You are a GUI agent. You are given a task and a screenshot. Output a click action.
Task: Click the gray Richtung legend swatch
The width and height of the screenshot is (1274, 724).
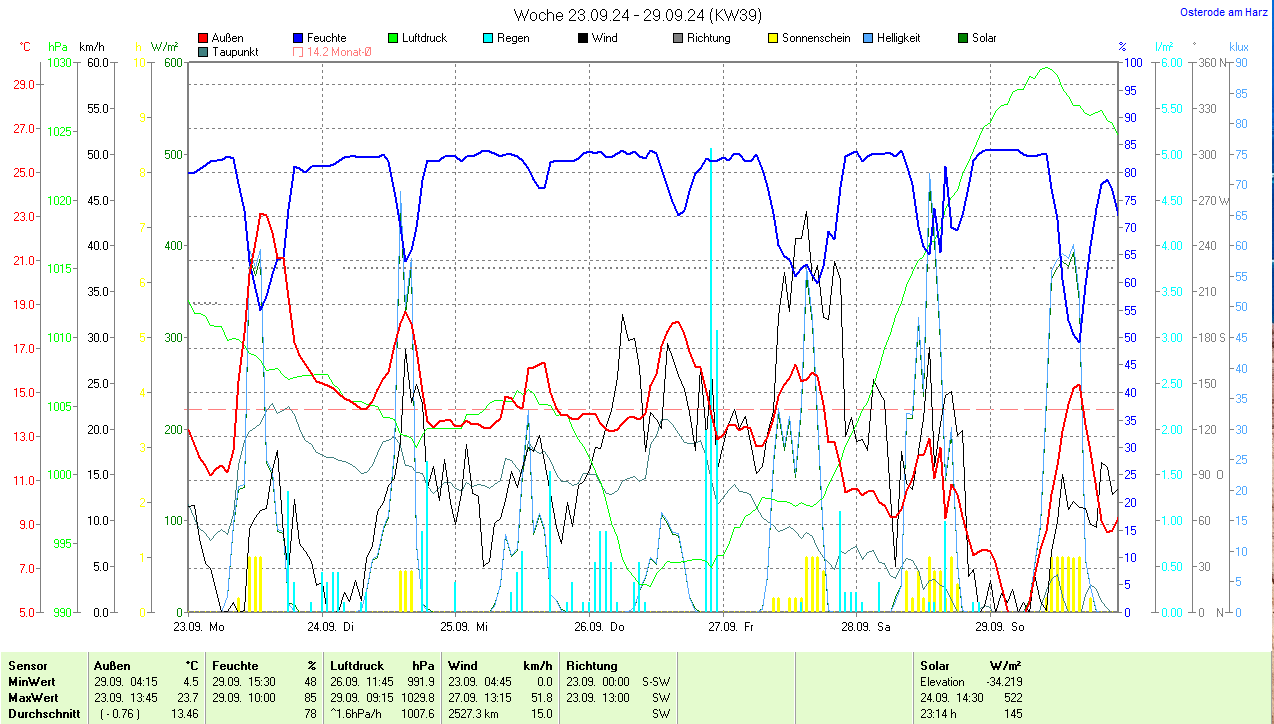coord(678,38)
